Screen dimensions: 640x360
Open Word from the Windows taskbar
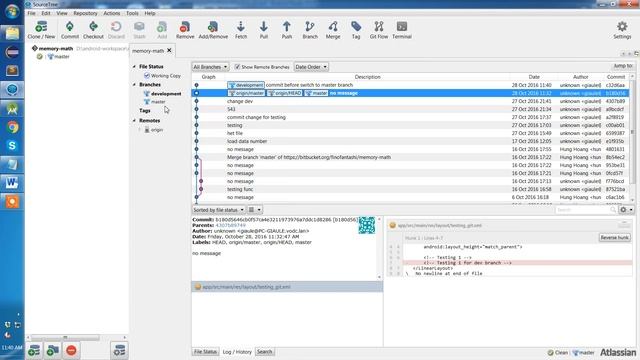tap(12, 183)
